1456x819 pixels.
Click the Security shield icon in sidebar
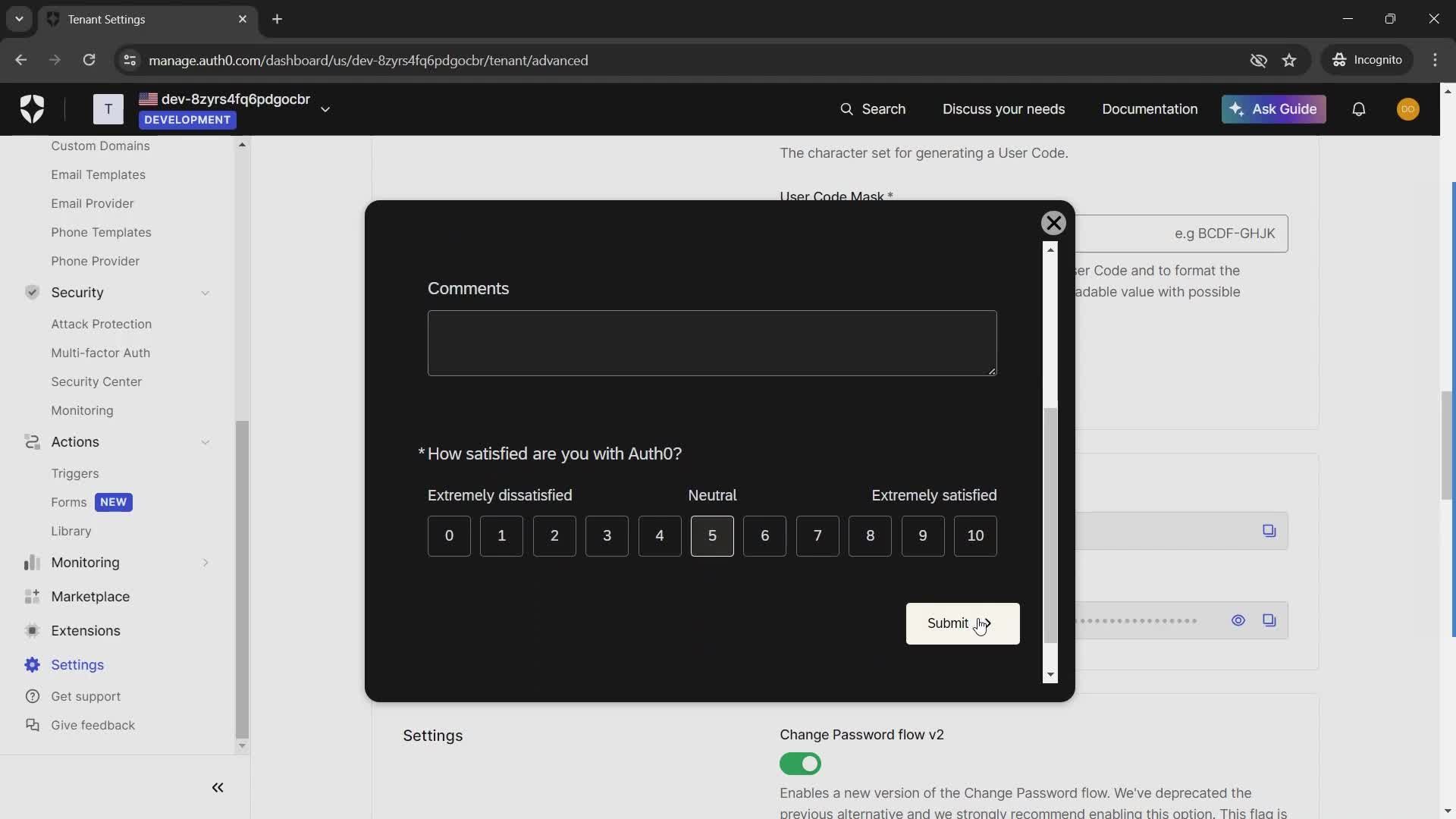(x=32, y=293)
